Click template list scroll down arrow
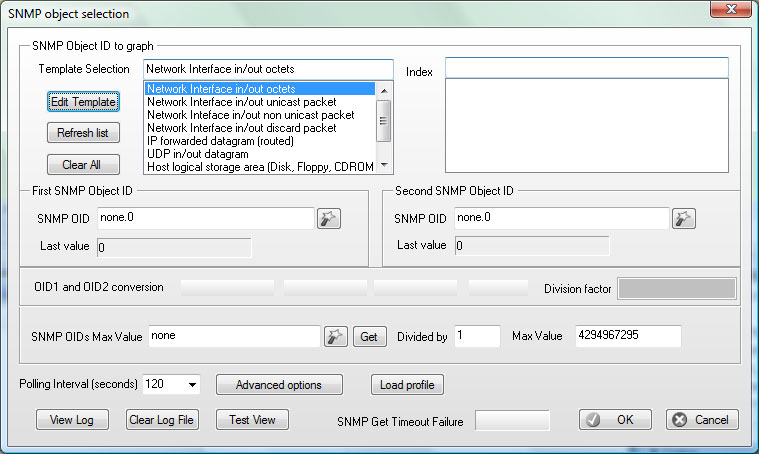Screen dimensions: 759x454 point(384,165)
